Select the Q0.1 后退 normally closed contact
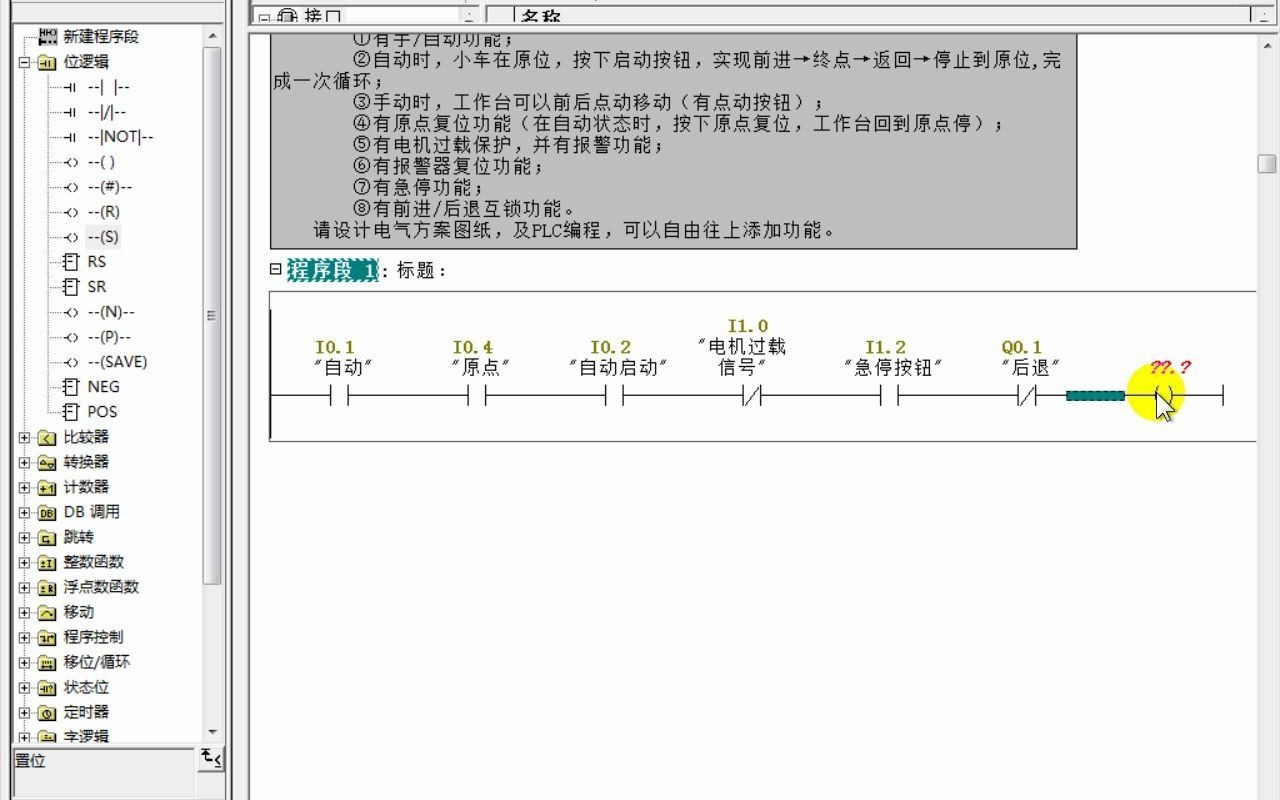The image size is (1280, 800). (x=1027, y=397)
